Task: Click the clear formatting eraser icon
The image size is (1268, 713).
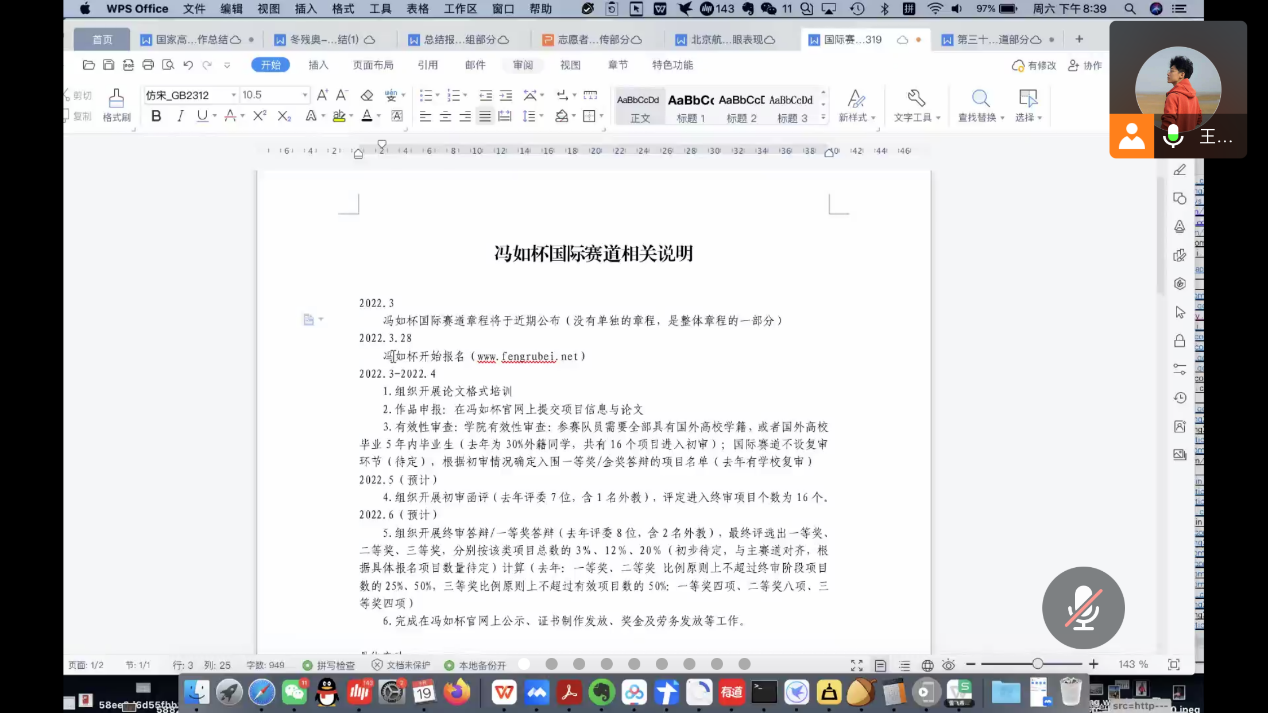Action: tap(366, 95)
